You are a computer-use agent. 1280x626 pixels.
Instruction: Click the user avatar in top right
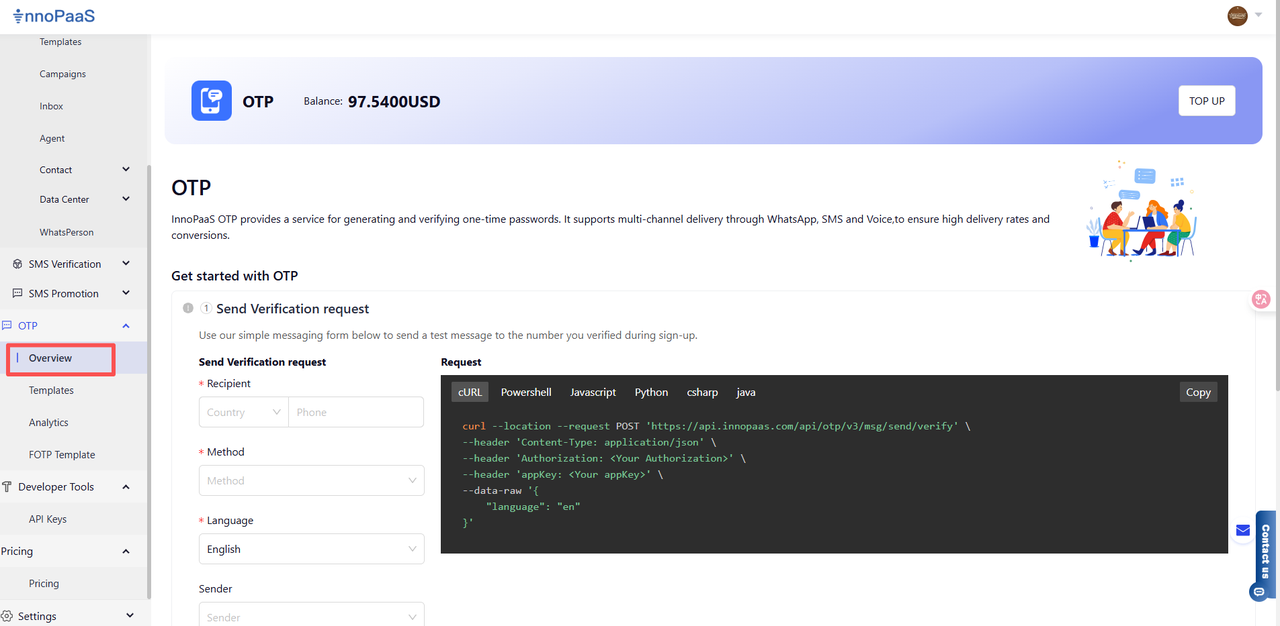1237,16
